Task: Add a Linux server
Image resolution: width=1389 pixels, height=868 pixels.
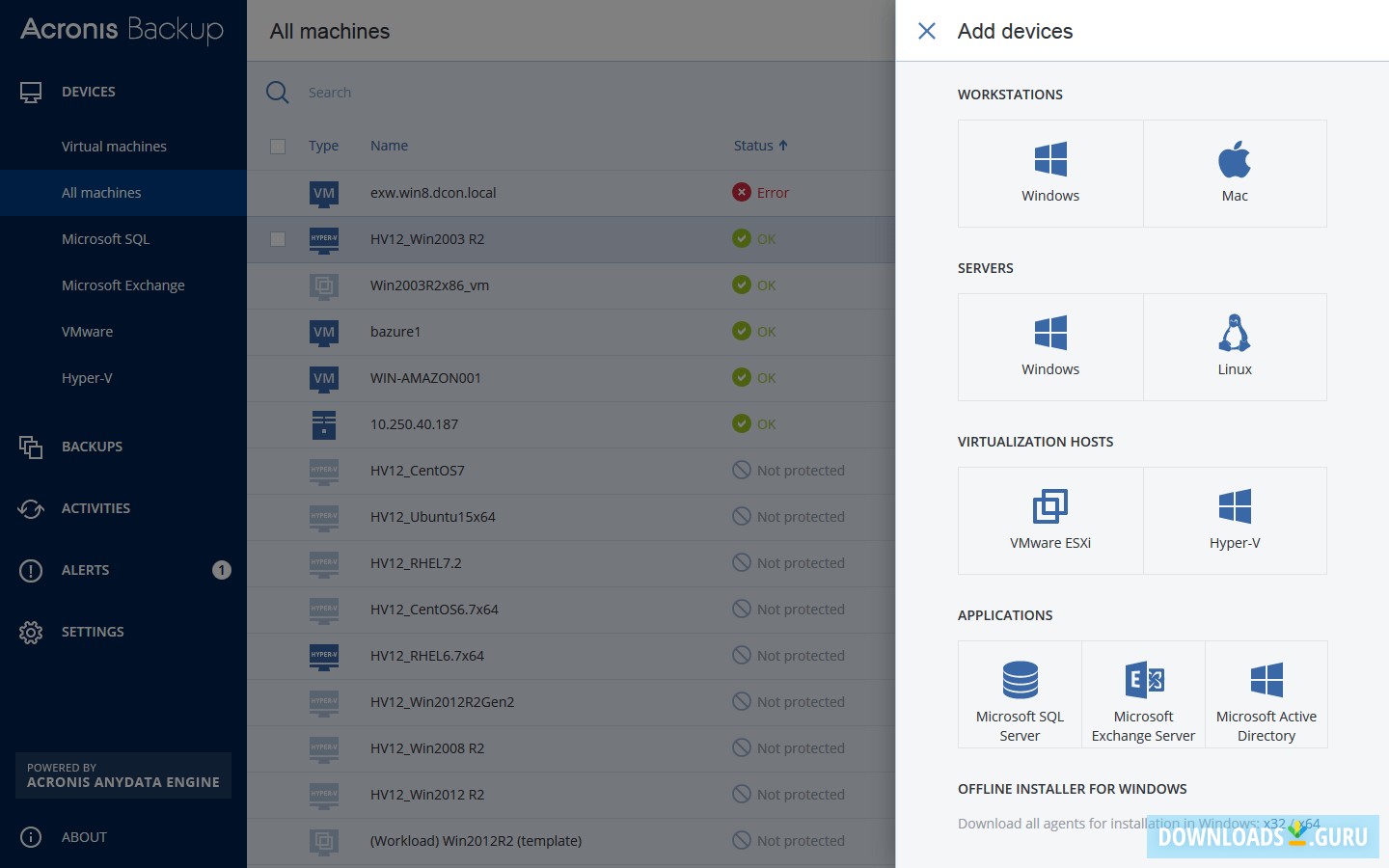Action: 1235,347
